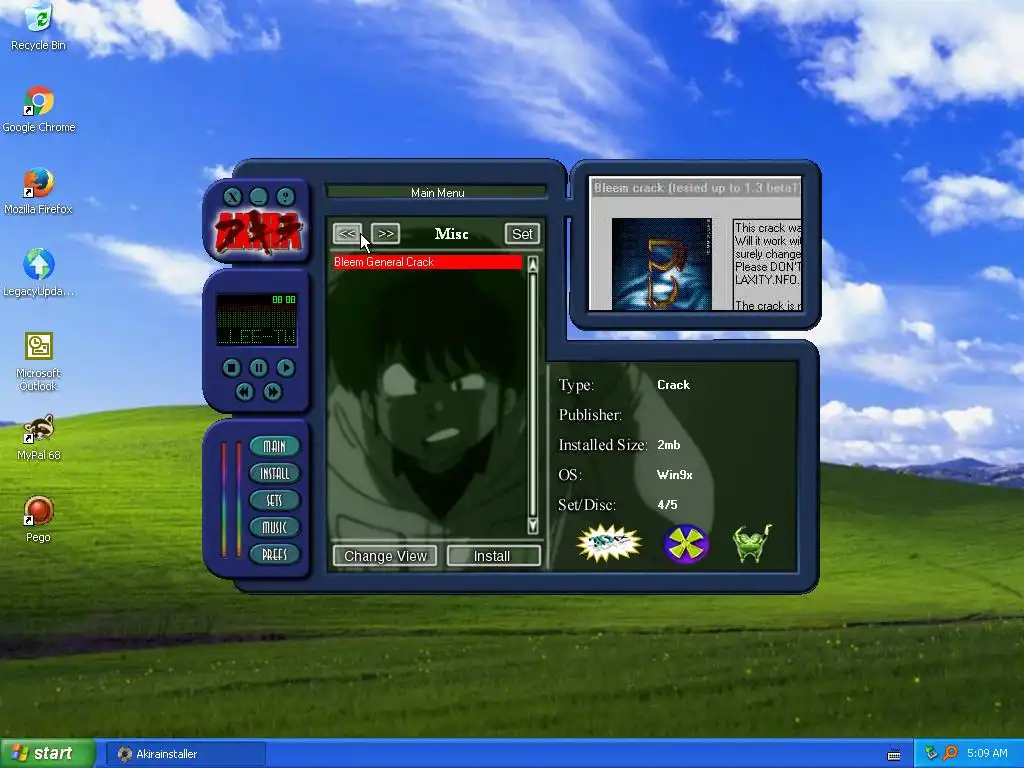Open the PREFS section

pos(274,554)
